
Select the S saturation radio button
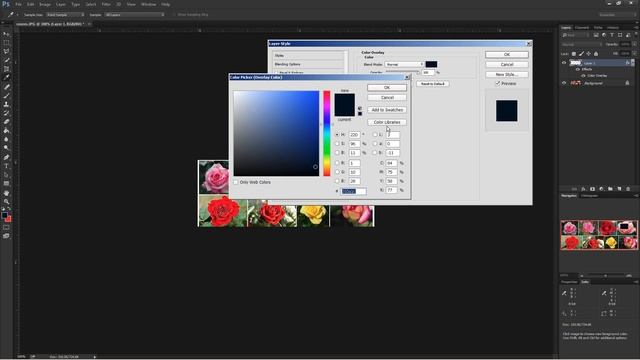pyautogui.click(x=337, y=144)
